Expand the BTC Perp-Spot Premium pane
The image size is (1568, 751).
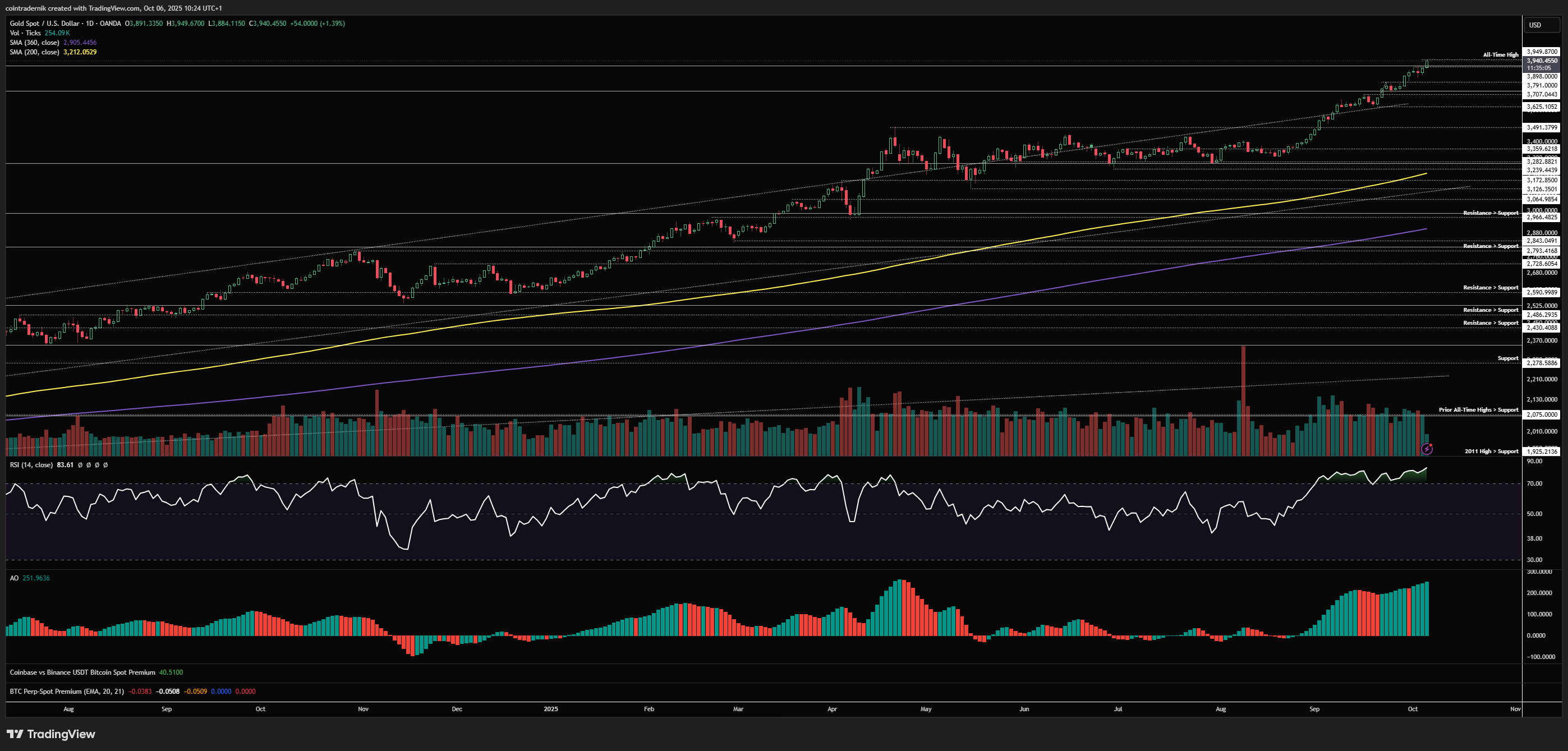pos(66,692)
